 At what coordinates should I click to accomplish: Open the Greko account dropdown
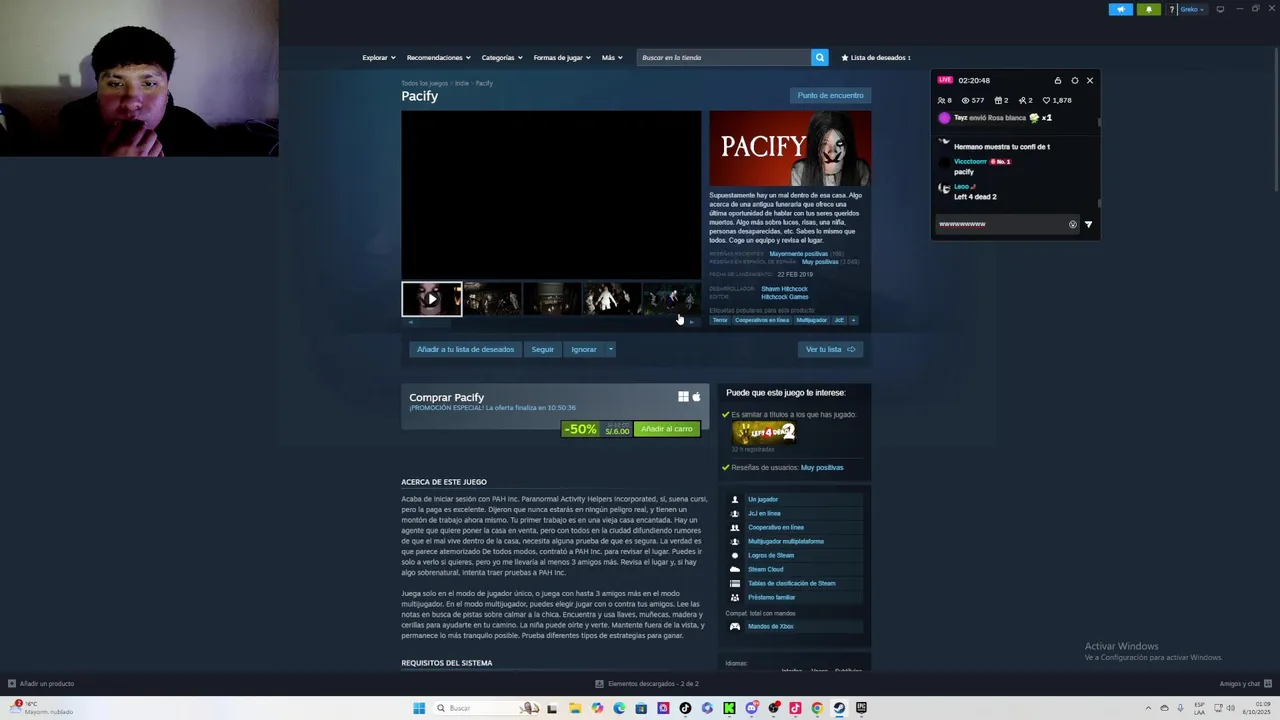click(x=1193, y=9)
